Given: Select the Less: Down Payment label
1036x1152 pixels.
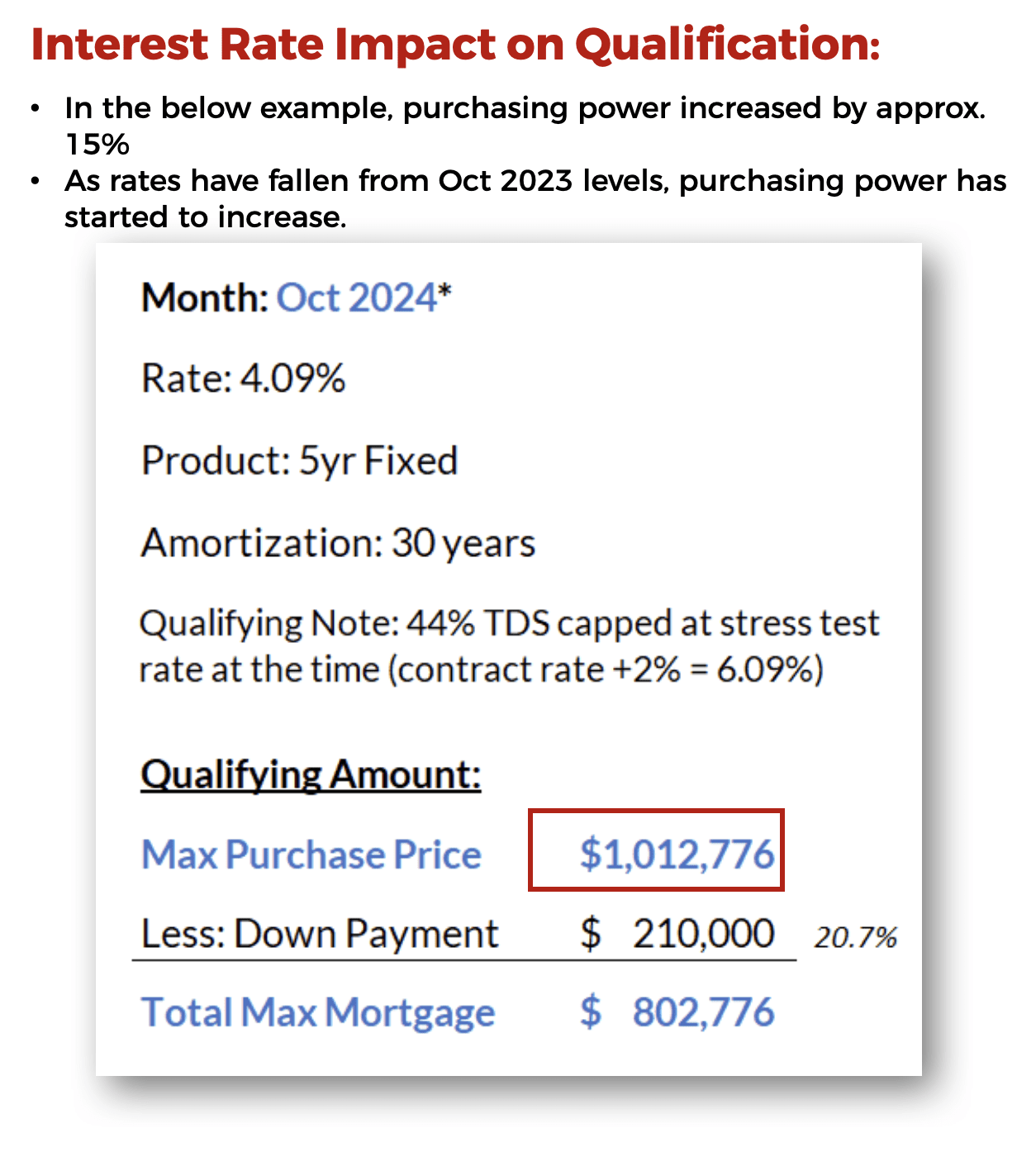Looking at the screenshot, I should pos(320,935).
